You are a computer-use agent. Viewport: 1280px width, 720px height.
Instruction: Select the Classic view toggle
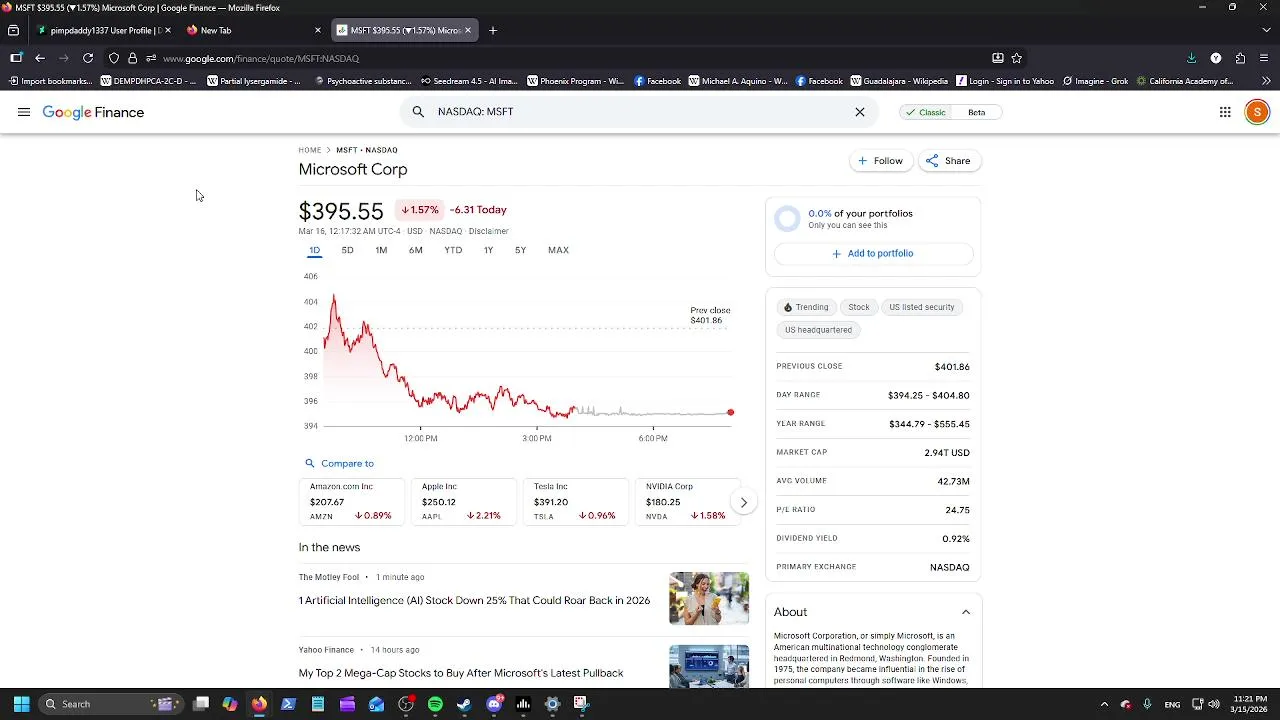click(925, 112)
